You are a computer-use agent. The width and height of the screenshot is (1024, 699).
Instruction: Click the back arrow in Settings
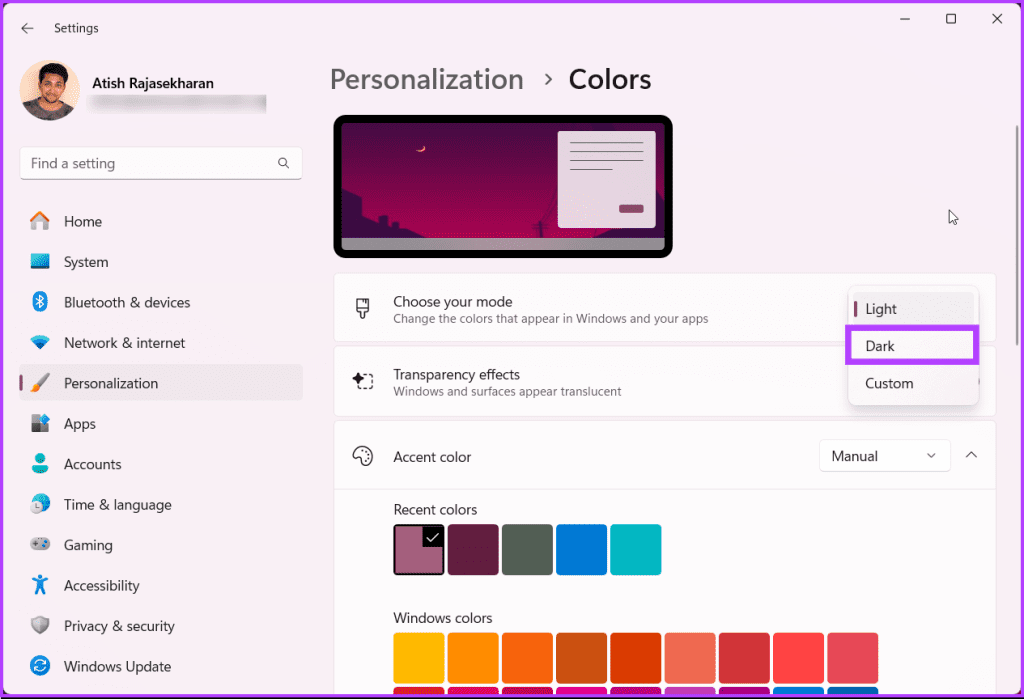[27, 28]
